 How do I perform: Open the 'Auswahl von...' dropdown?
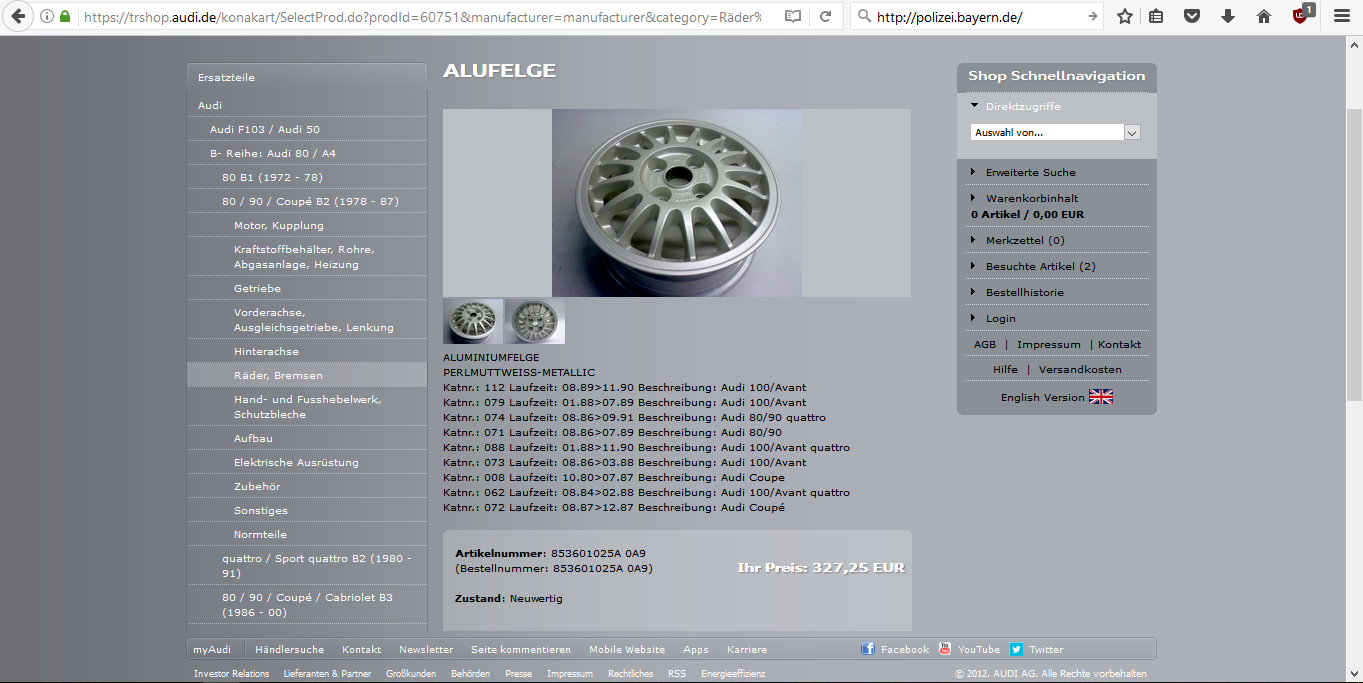click(1055, 132)
